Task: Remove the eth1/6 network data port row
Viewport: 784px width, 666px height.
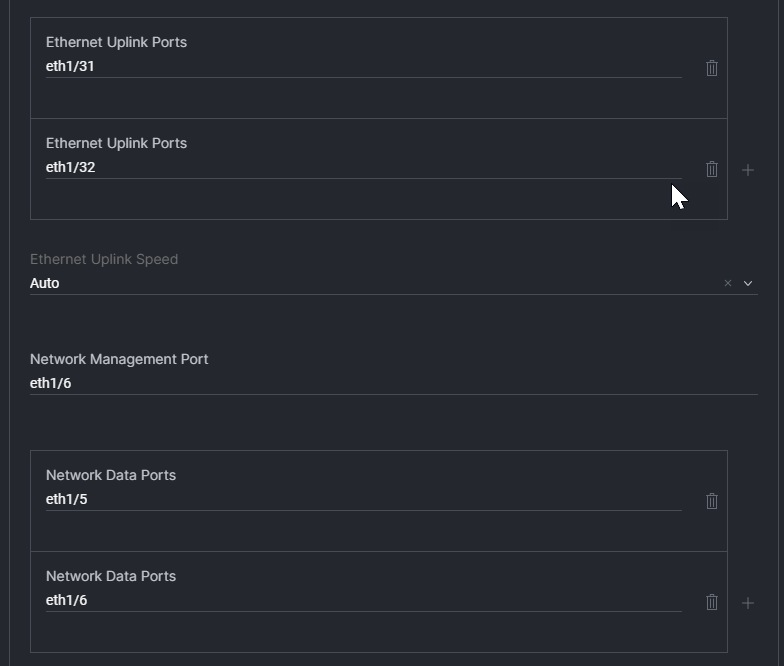Action: [x=712, y=602]
